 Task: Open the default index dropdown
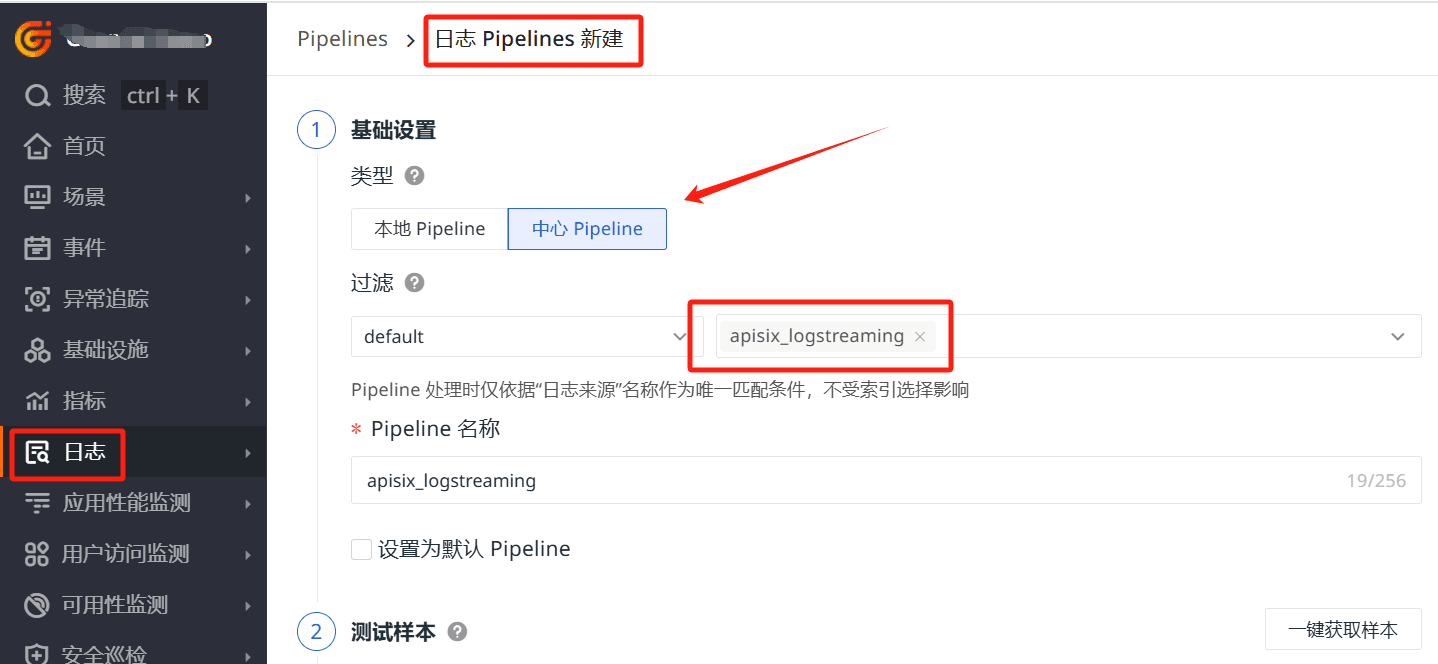[x=524, y=337]
